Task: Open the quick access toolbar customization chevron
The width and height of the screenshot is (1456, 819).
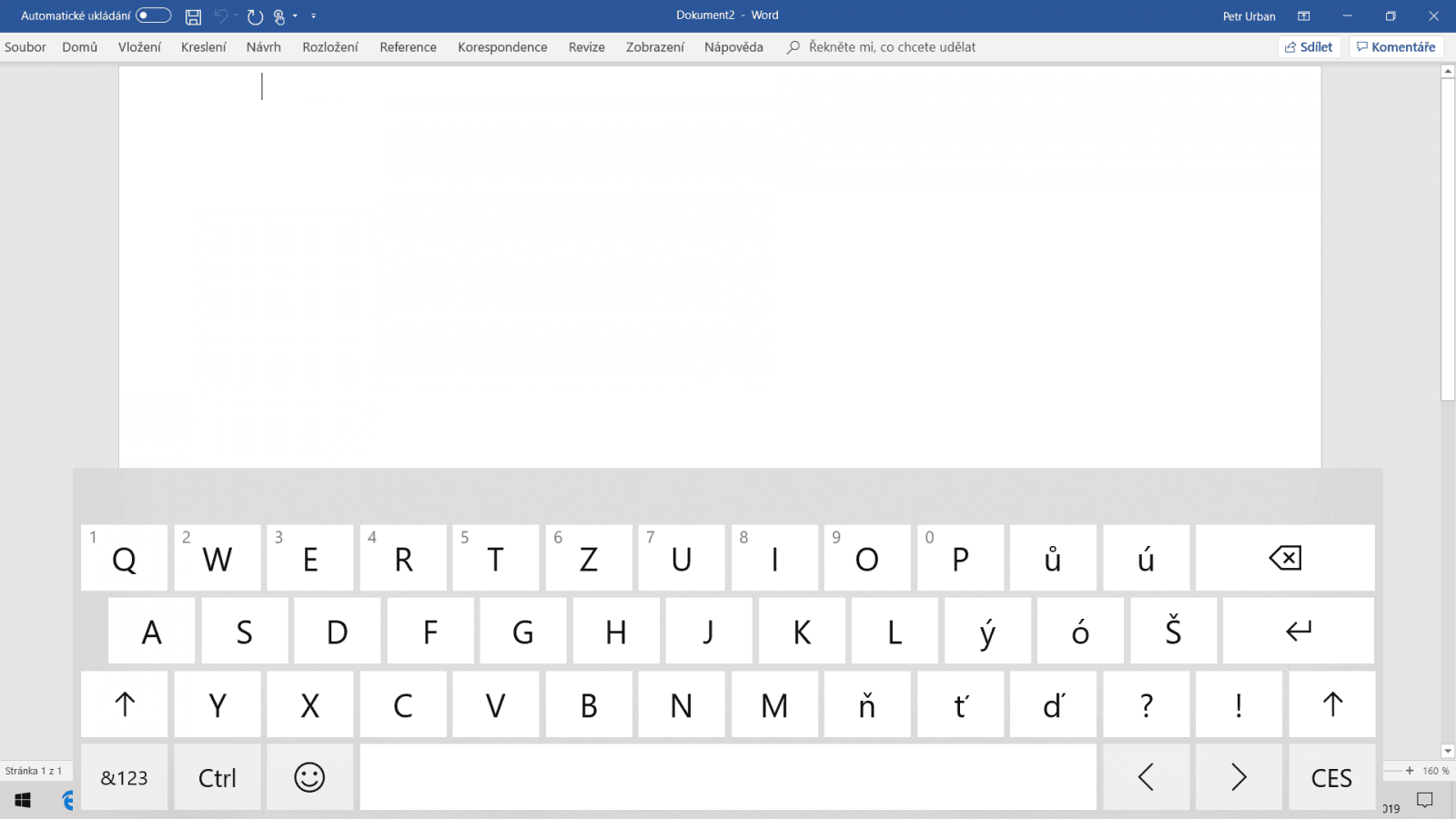Action: point(314,15)
